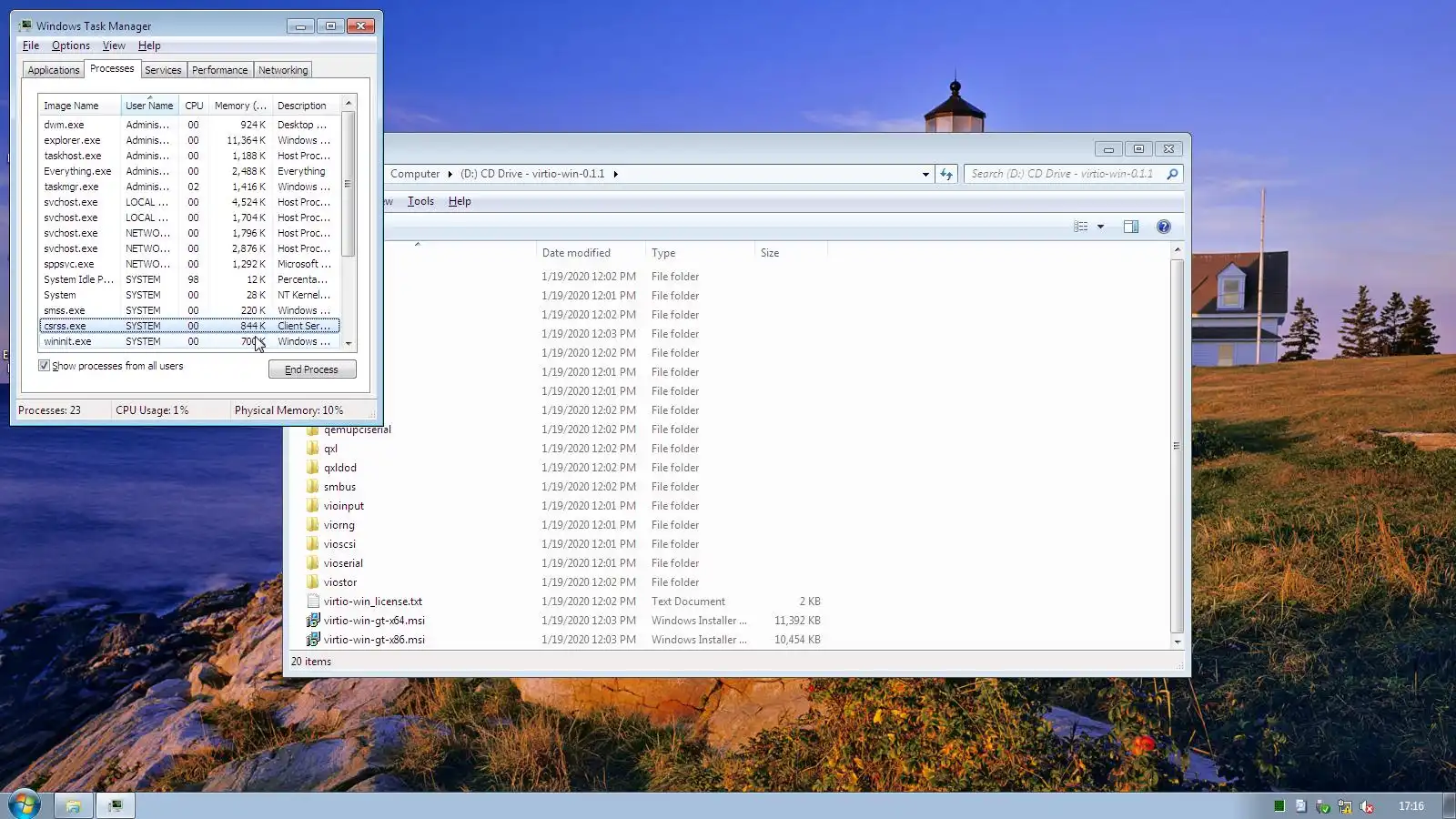Sort processes by Image Name column
Image resolution: width=1456 pixels, height=819 pixels.
(79, 106)
